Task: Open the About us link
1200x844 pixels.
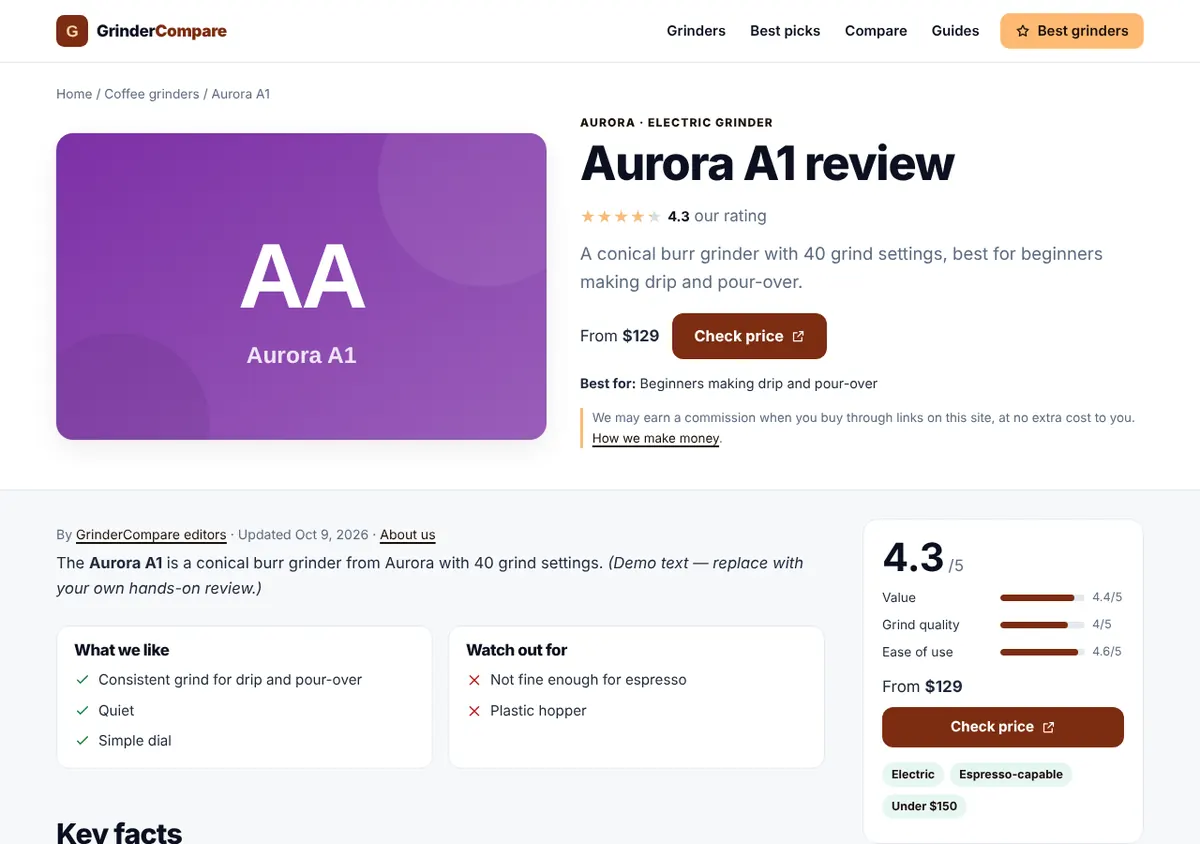Action: pos(408,535)
